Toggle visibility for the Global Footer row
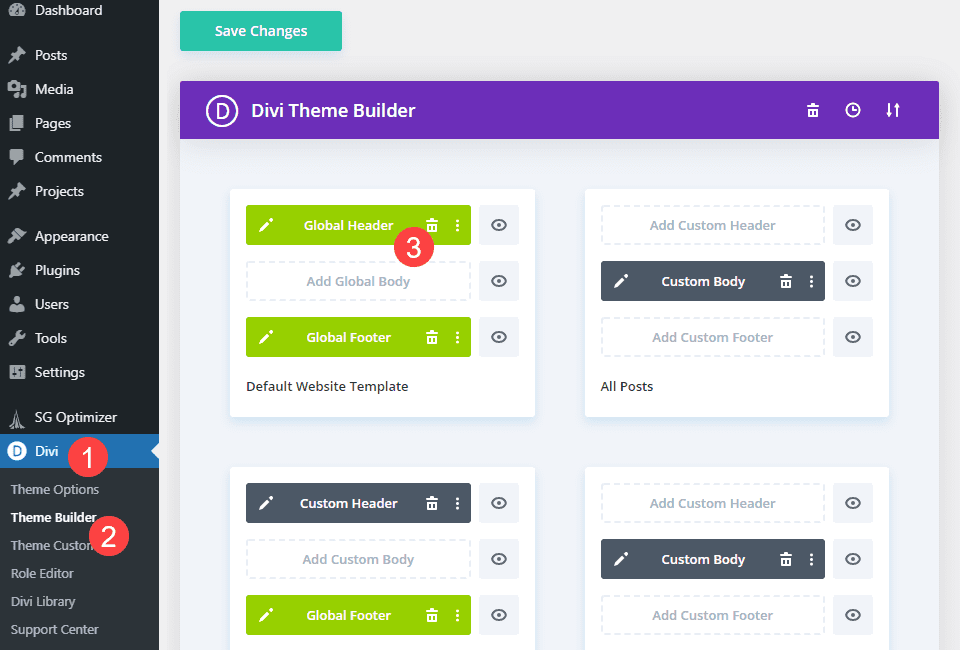This screenshot has height=650, width=960. pyautogui.click(x=498, y=337)
